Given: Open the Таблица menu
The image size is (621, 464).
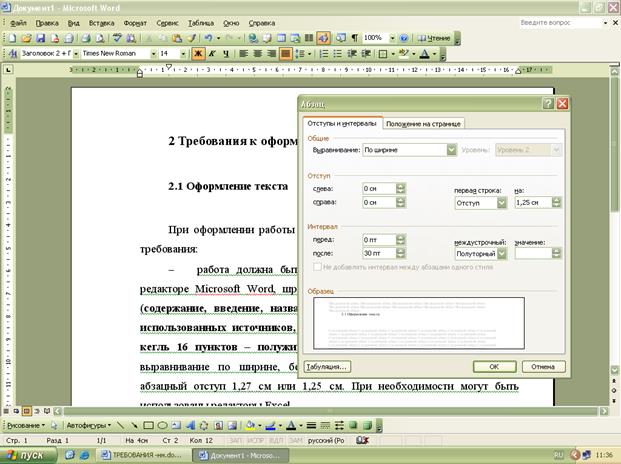Looking at the screenshot, I should [200, 21].
